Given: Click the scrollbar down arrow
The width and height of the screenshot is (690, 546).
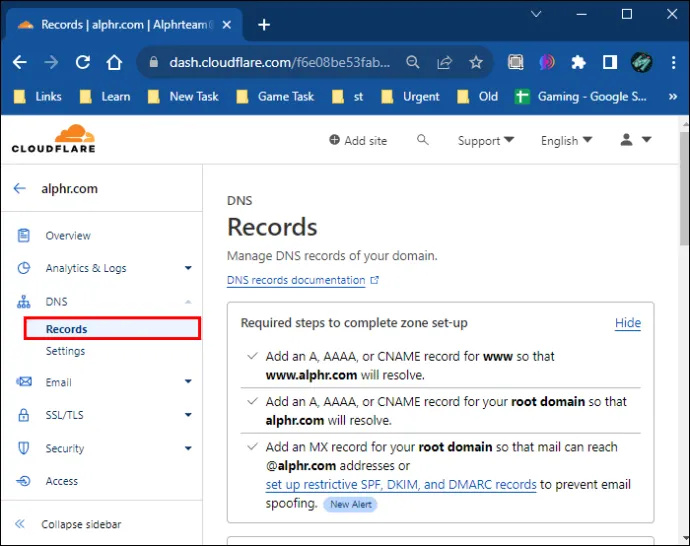Looking at the screenshot, I should 684,538.
